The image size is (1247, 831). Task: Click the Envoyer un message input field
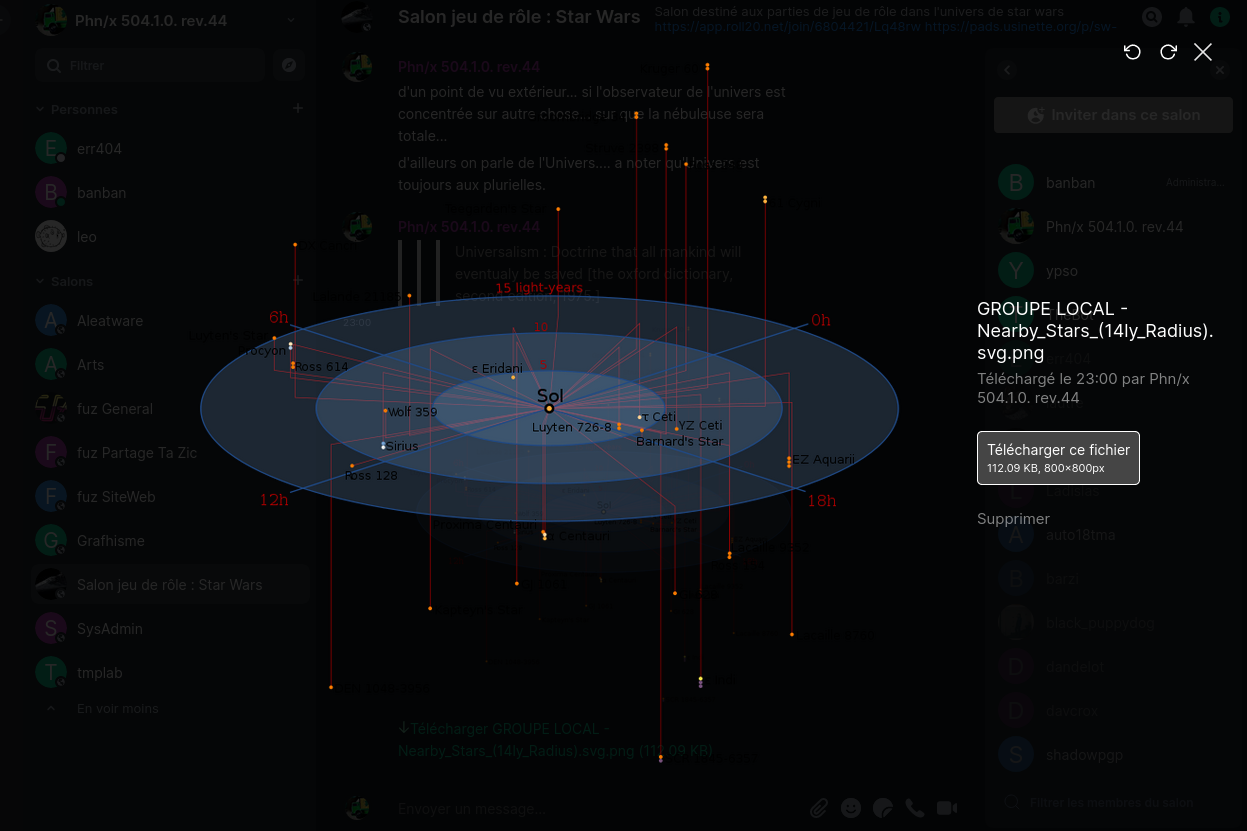(x=595, y=808)
